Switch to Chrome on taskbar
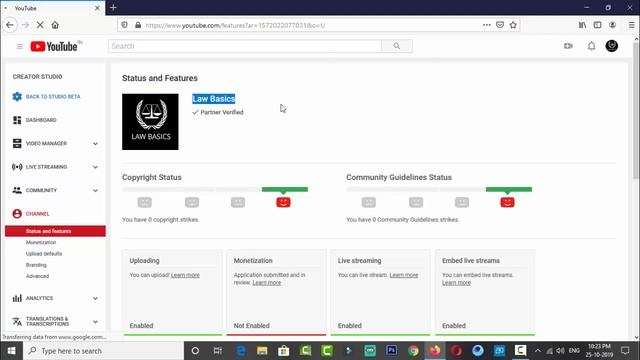The image size is (640, 360). point(413,351)
